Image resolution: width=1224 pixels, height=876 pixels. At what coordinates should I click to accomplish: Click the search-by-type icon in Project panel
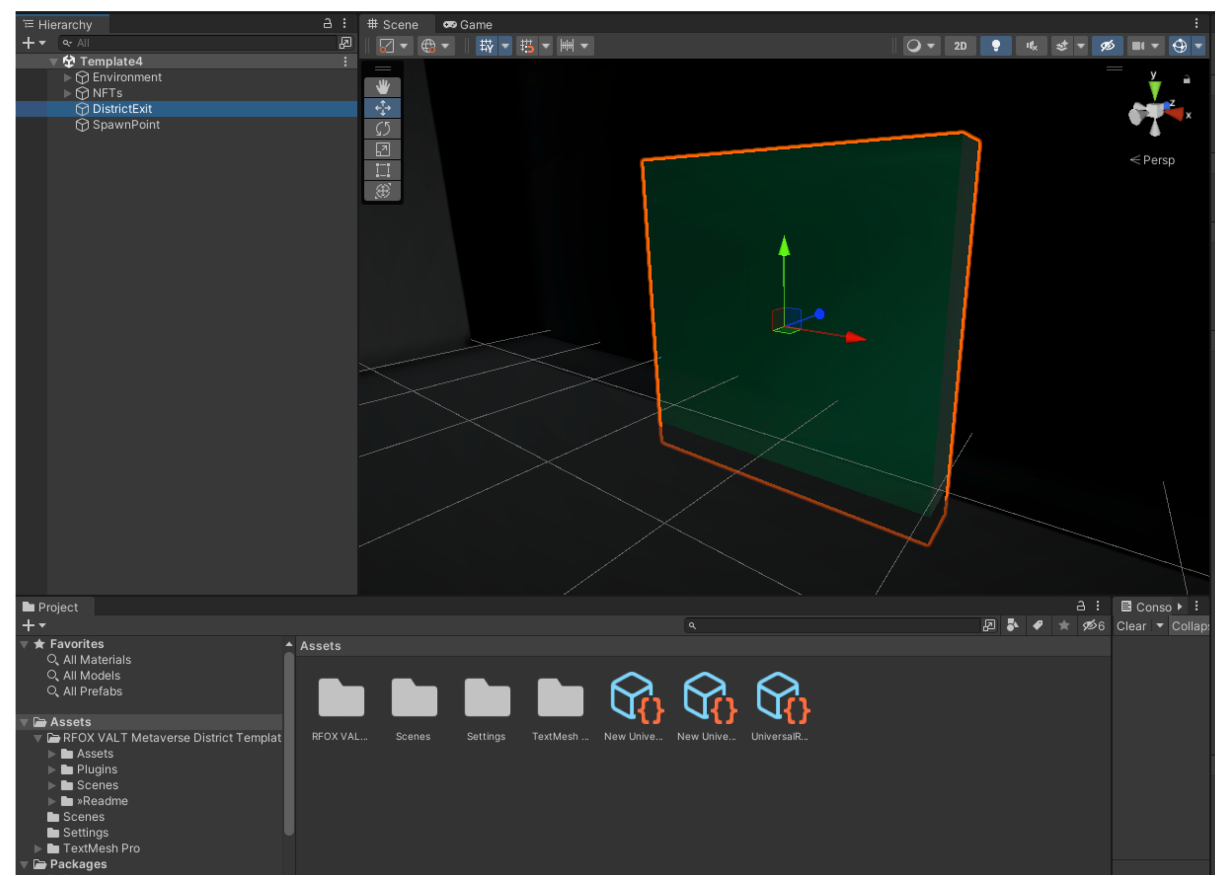(x=1013, y=625)
